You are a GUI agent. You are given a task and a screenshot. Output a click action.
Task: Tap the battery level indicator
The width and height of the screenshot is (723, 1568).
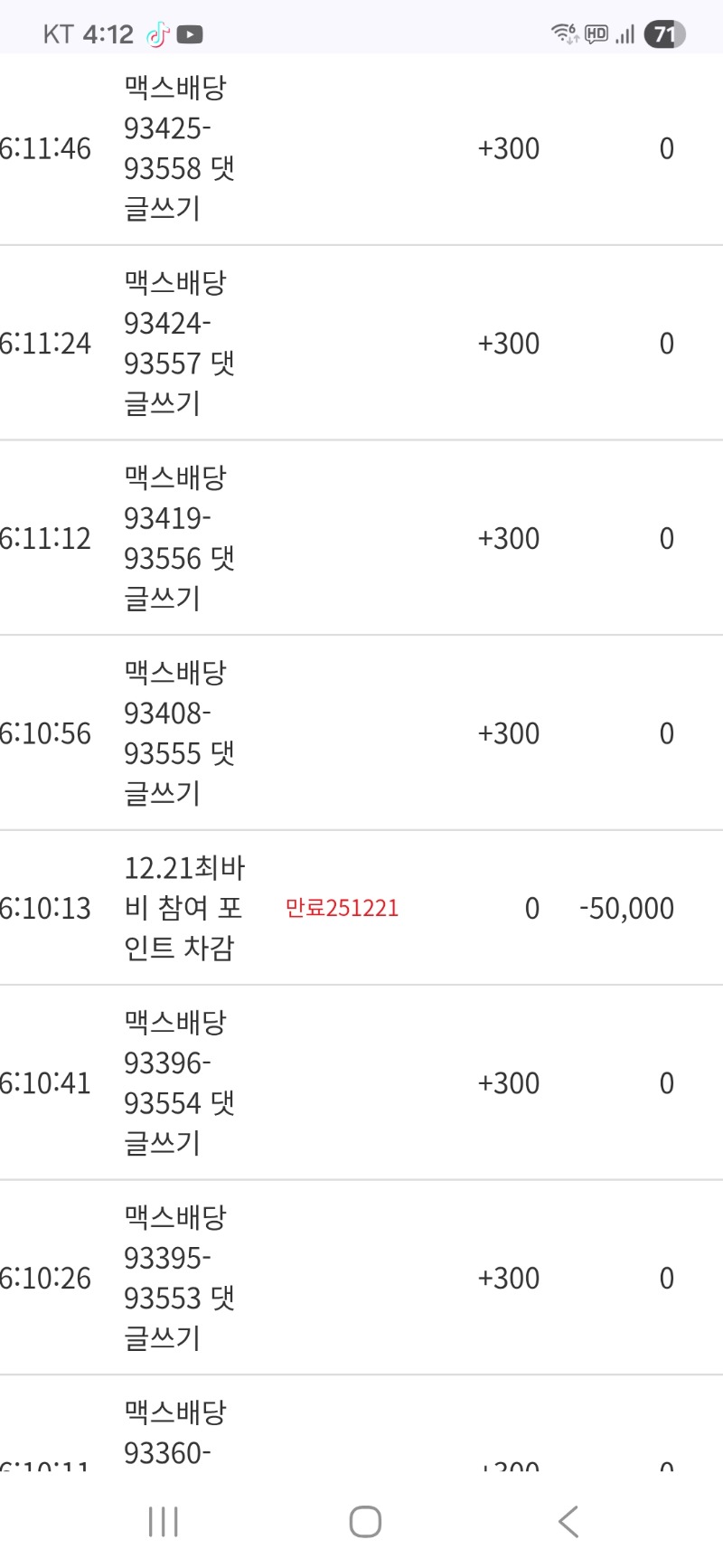[x=664, y=34]
